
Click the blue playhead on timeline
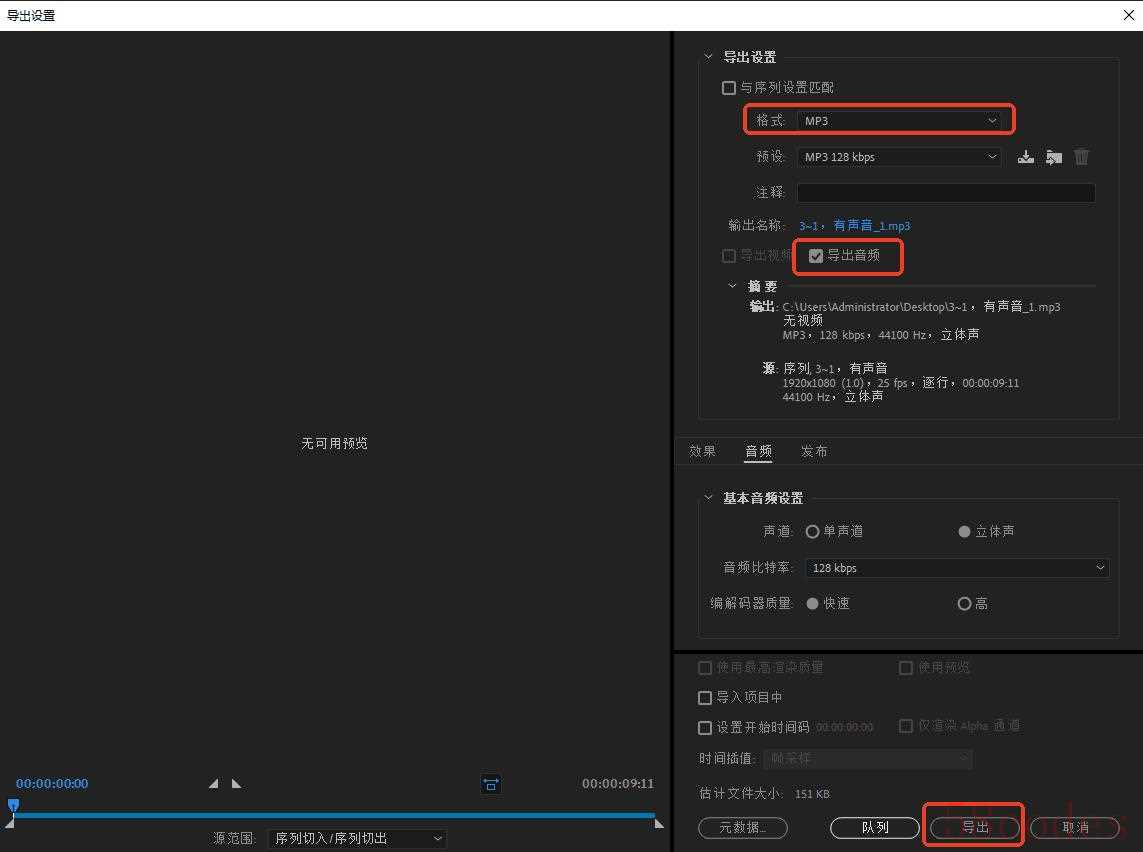[13, 805]
